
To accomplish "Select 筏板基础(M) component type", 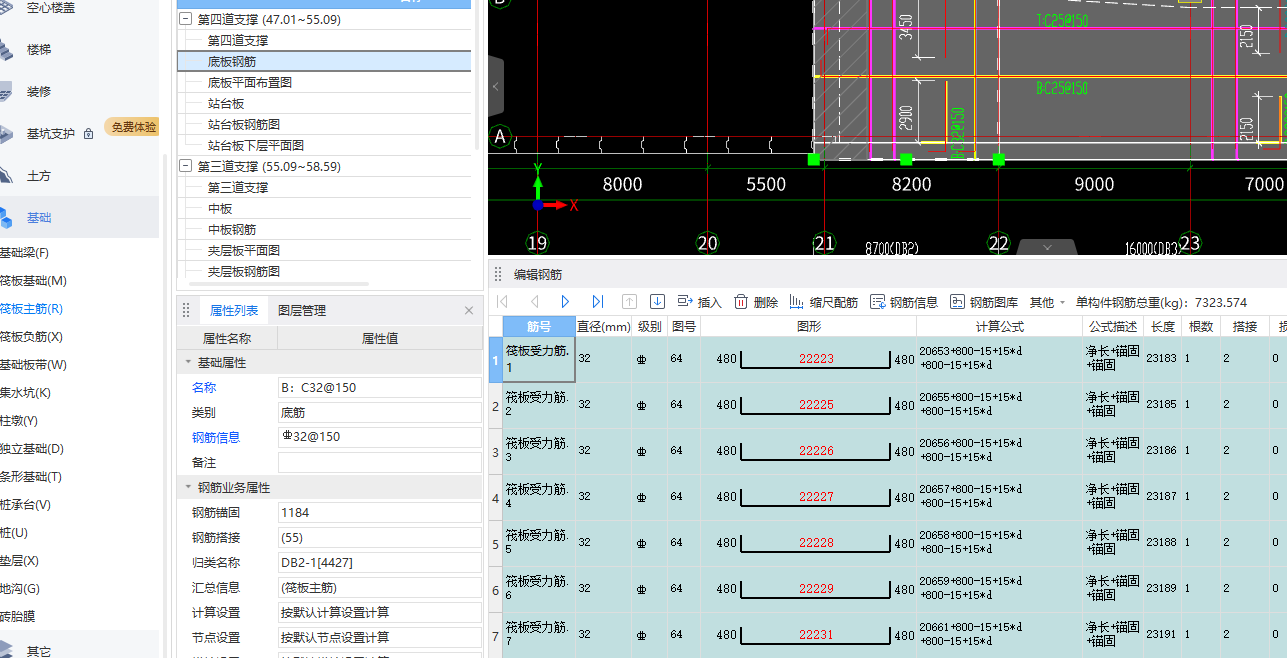I will tap(33, 281).
